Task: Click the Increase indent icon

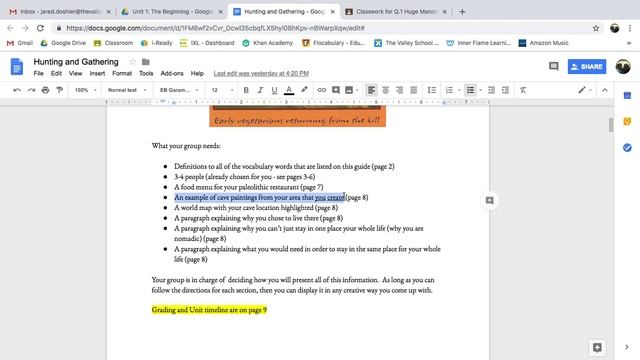Action: 505,90
